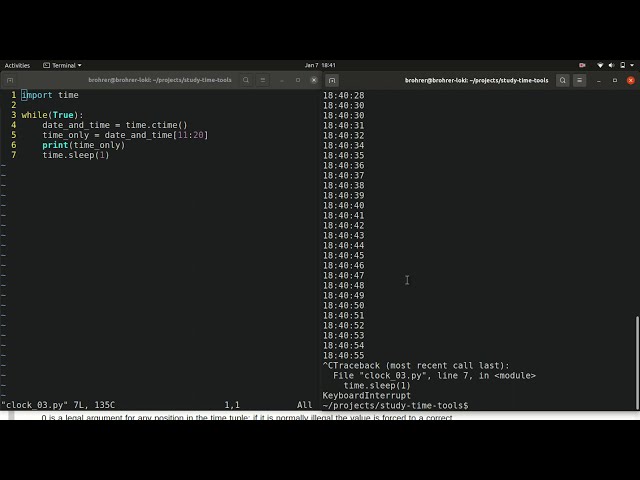Minimize the left terminal window
640x480 pixels.
282,80
